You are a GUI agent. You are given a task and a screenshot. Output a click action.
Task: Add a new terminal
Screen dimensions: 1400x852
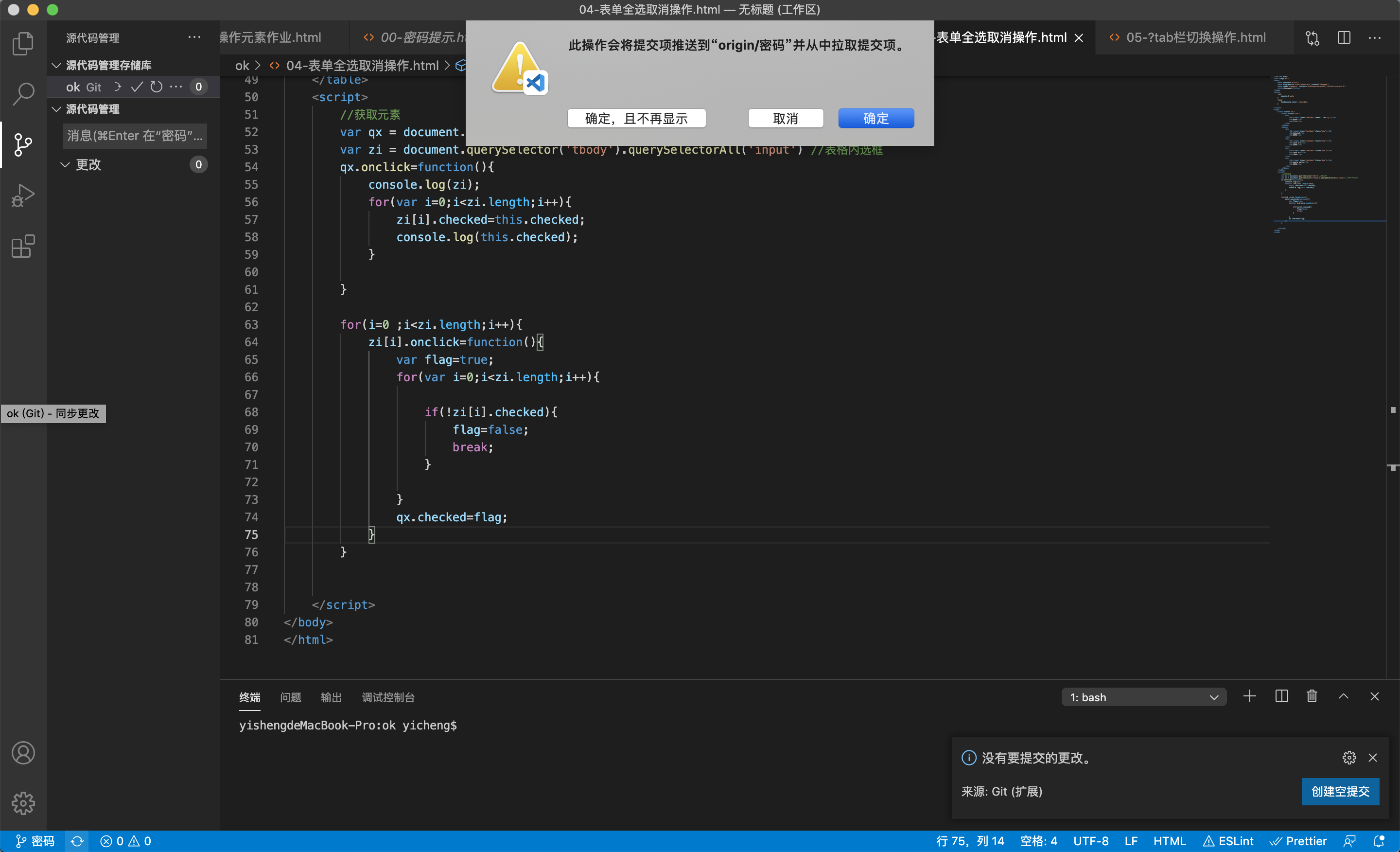coord(1249,696)
